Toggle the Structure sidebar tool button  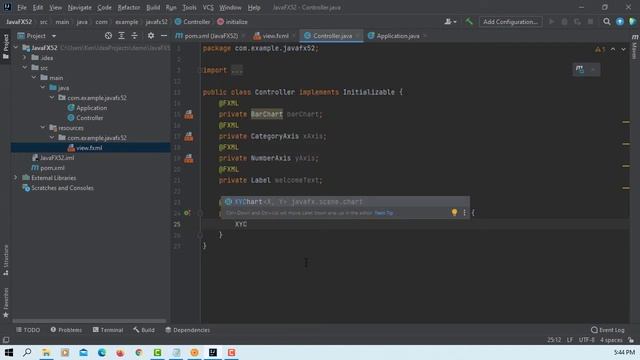(6, 260)
